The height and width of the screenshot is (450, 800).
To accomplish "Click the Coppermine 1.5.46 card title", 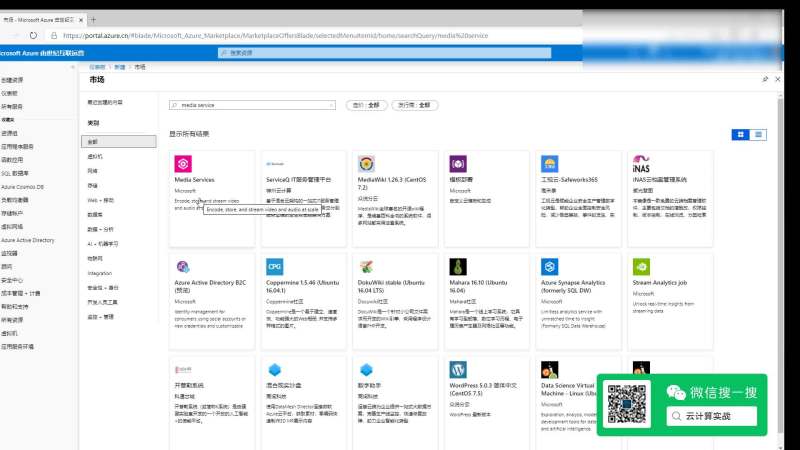I will (303, 286).
